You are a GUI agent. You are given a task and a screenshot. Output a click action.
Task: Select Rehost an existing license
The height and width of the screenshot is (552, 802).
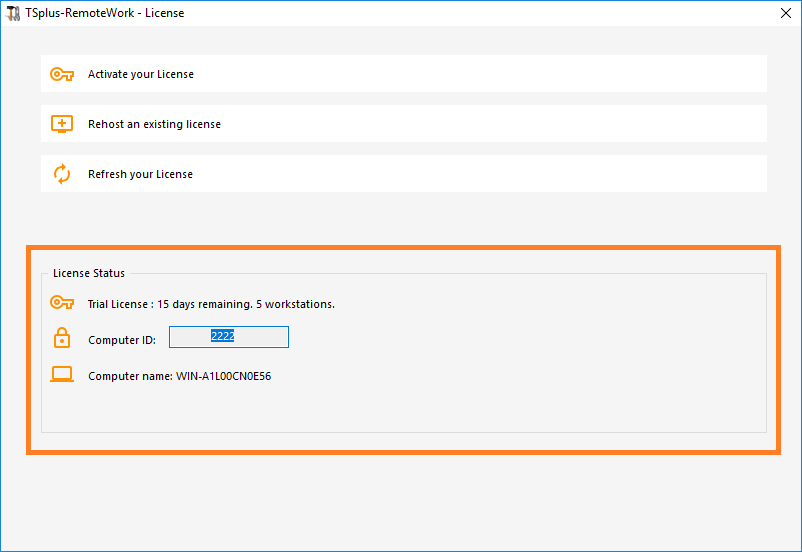pos(154,124)
